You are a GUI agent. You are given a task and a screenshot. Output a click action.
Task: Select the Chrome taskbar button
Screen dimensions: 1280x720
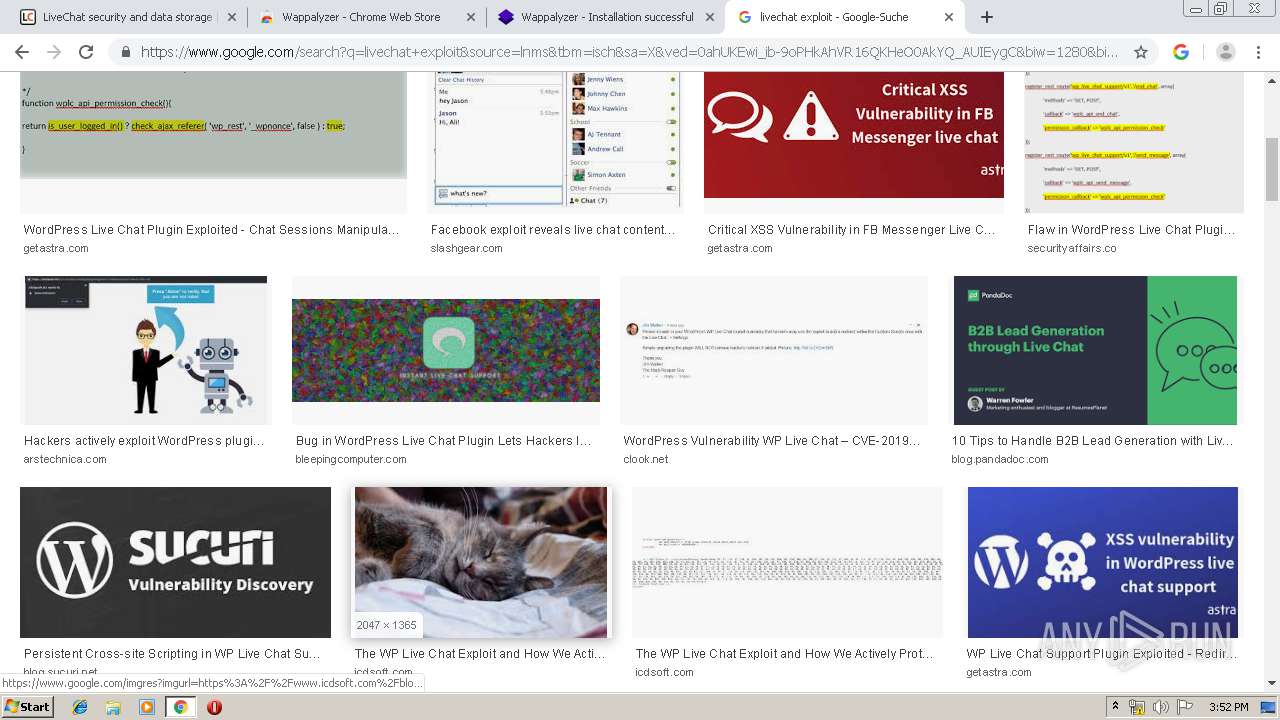180,706
